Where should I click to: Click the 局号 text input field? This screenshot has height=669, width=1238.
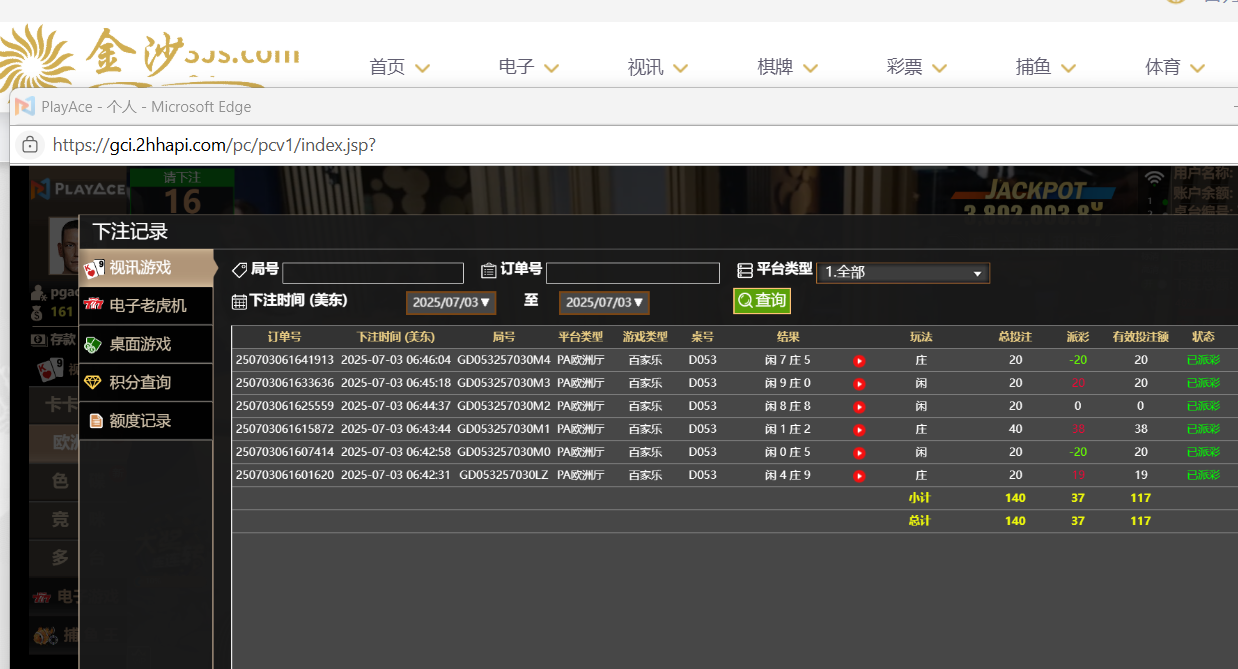coord(373,273)
